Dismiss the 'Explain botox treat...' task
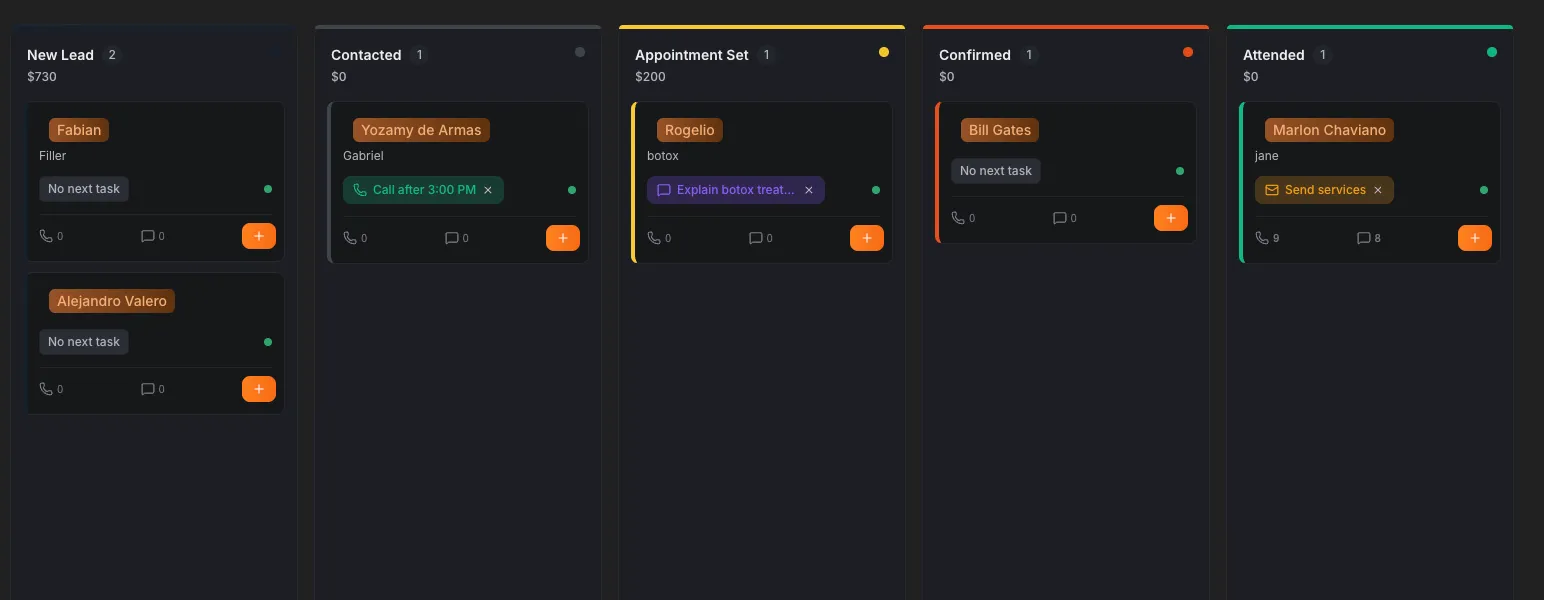 click(809, 190)
